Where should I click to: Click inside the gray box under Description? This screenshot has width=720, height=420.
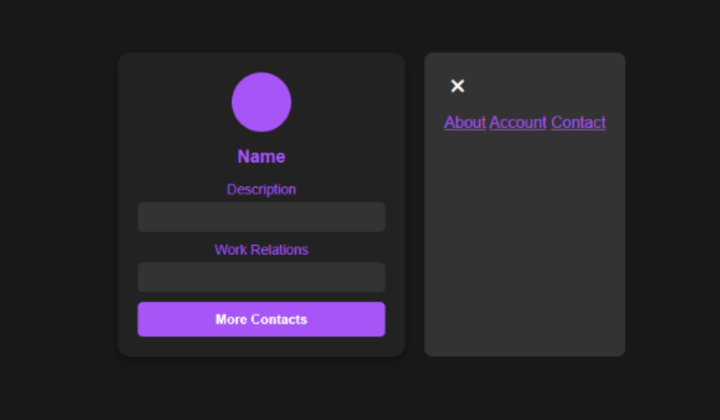point(261,217)
